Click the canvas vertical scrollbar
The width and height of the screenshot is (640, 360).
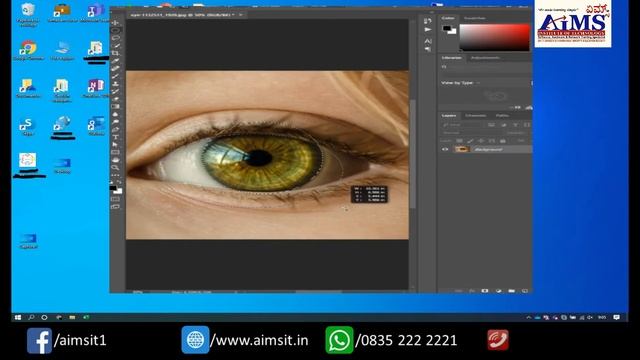pos(412,153)
